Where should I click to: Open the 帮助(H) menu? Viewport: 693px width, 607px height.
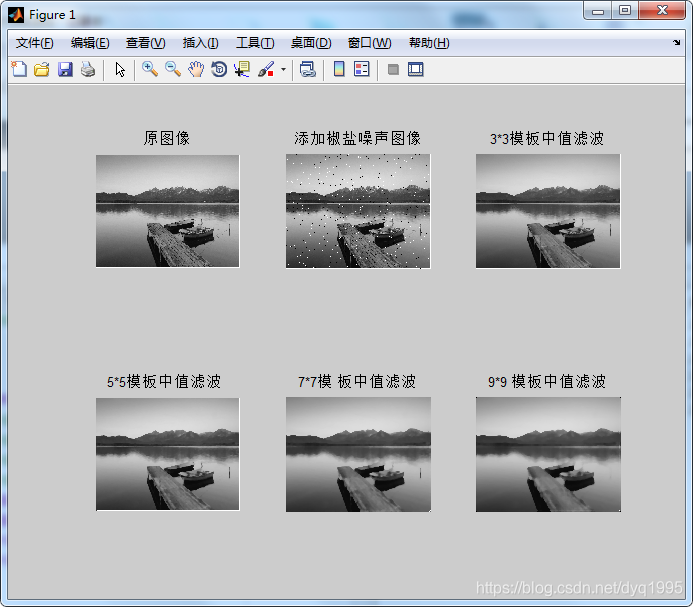[429, 43]
